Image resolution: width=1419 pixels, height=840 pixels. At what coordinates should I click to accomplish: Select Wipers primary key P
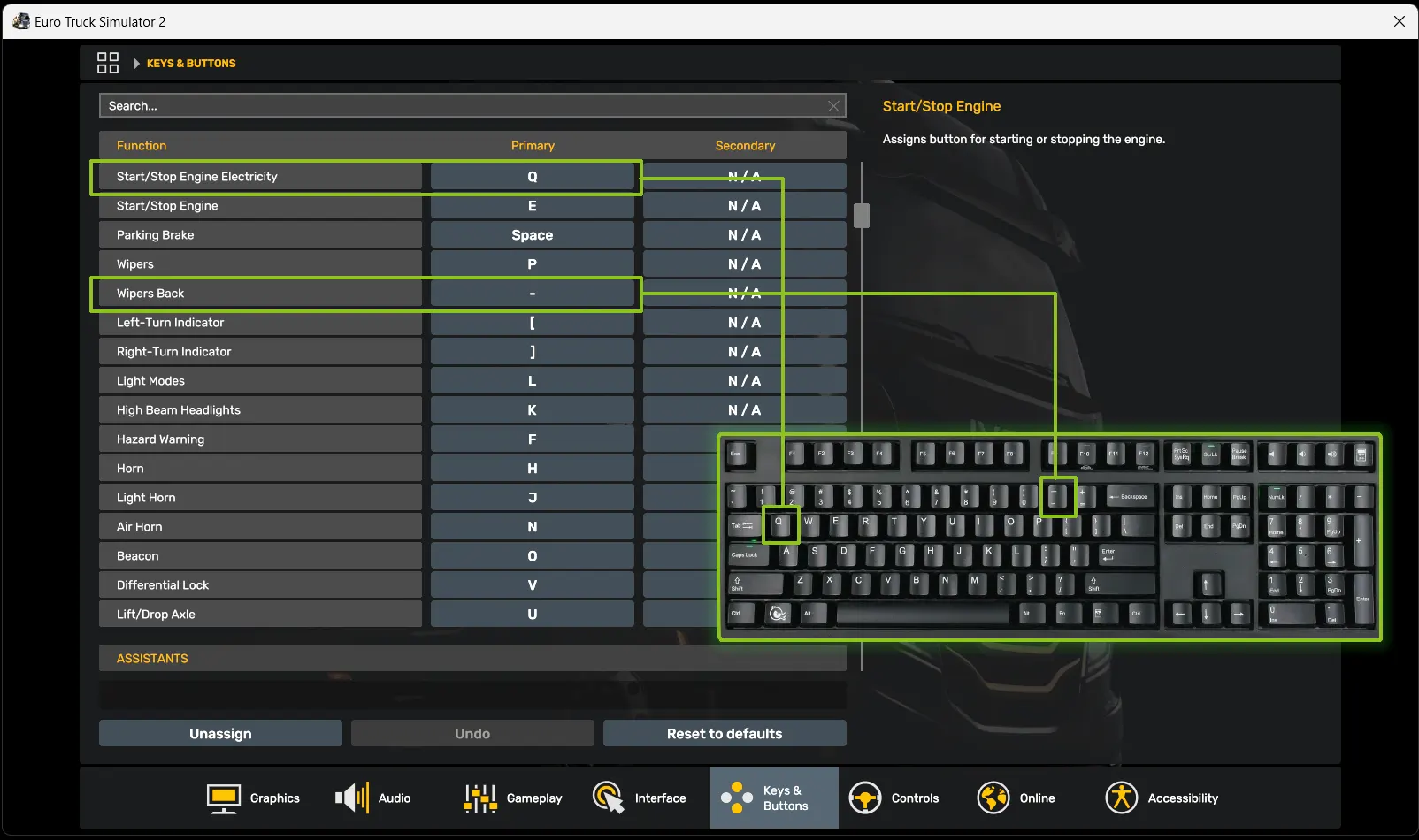tap(533, 264)
